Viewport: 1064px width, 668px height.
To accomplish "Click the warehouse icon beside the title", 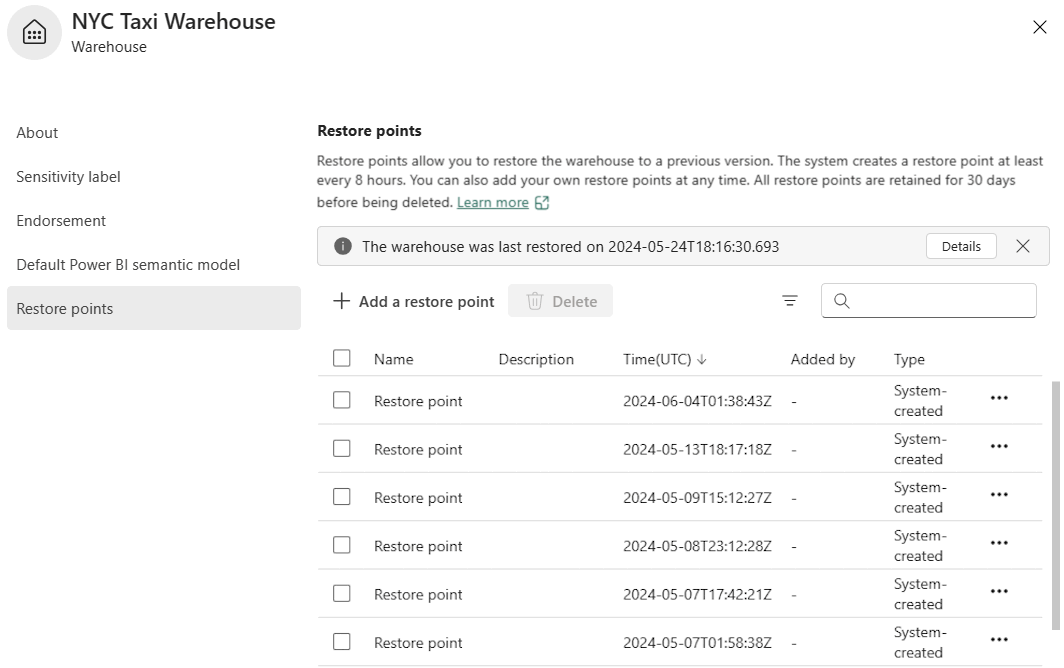I will 34,33.
